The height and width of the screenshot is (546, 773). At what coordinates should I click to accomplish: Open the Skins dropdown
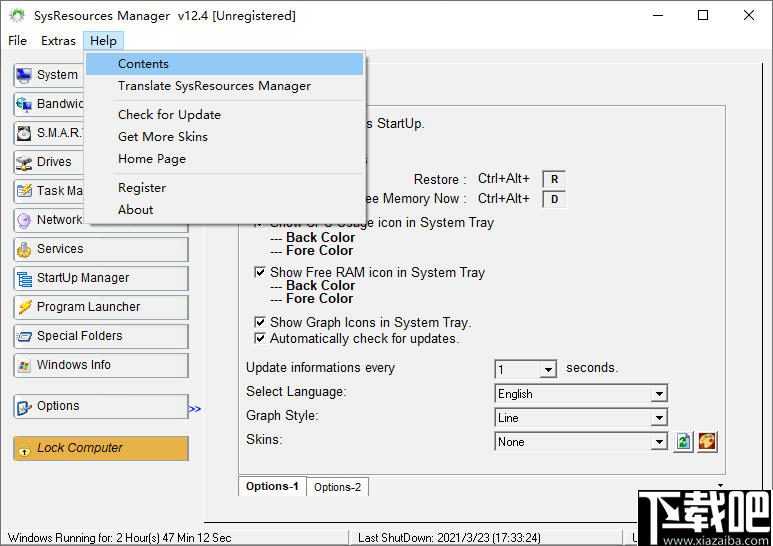click(659, 442)
